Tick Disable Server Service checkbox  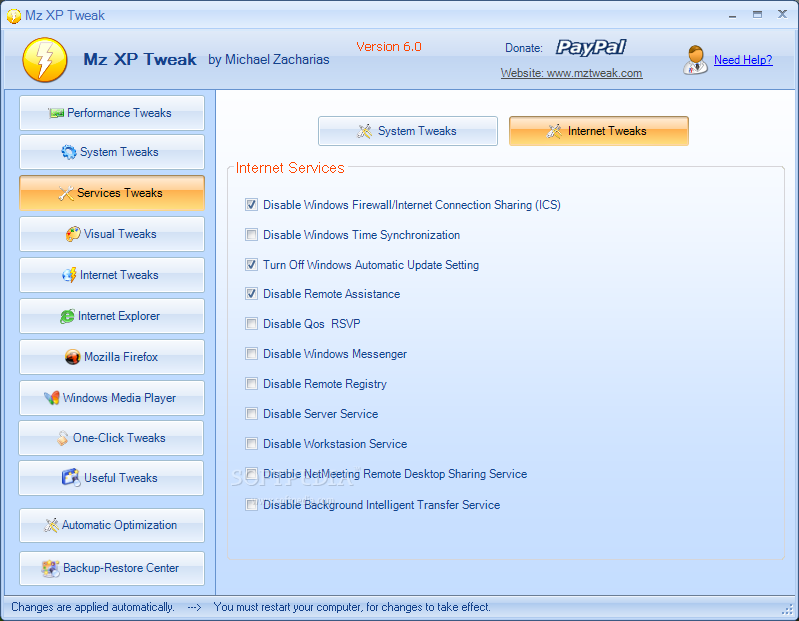click(x=251, y=414)
